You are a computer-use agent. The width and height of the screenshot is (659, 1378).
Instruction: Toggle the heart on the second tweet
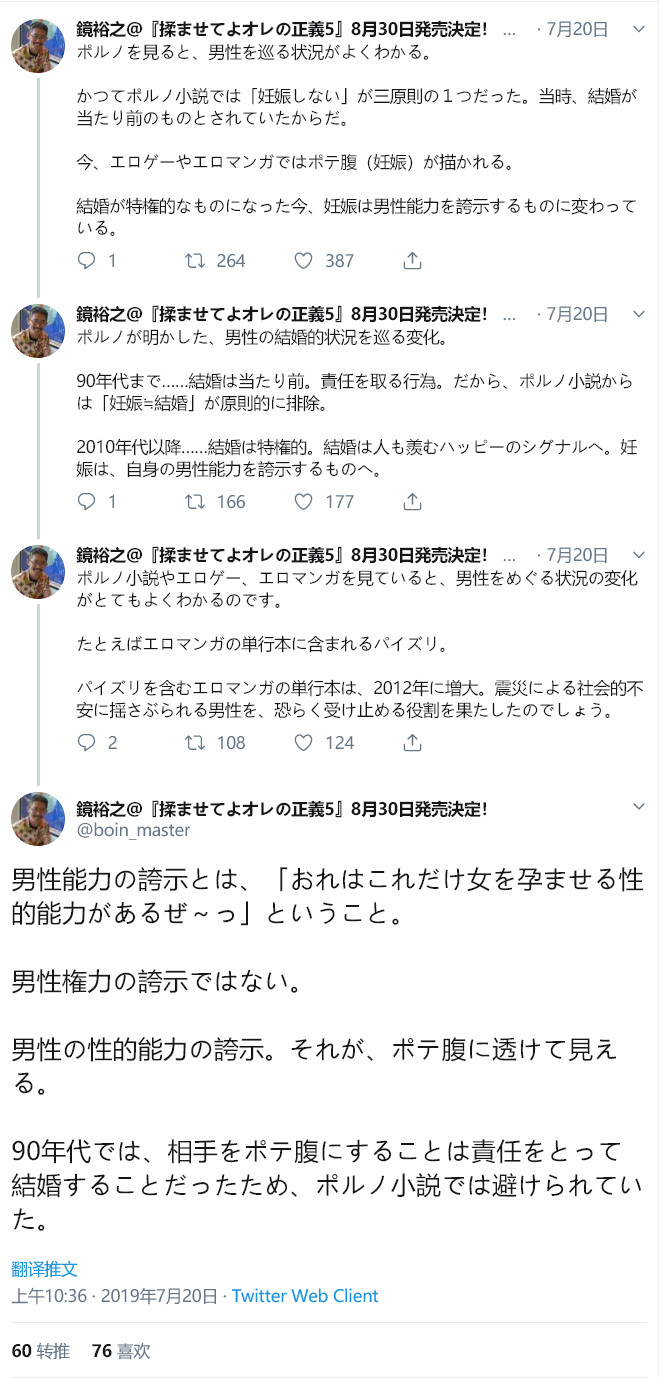point(304,504)
